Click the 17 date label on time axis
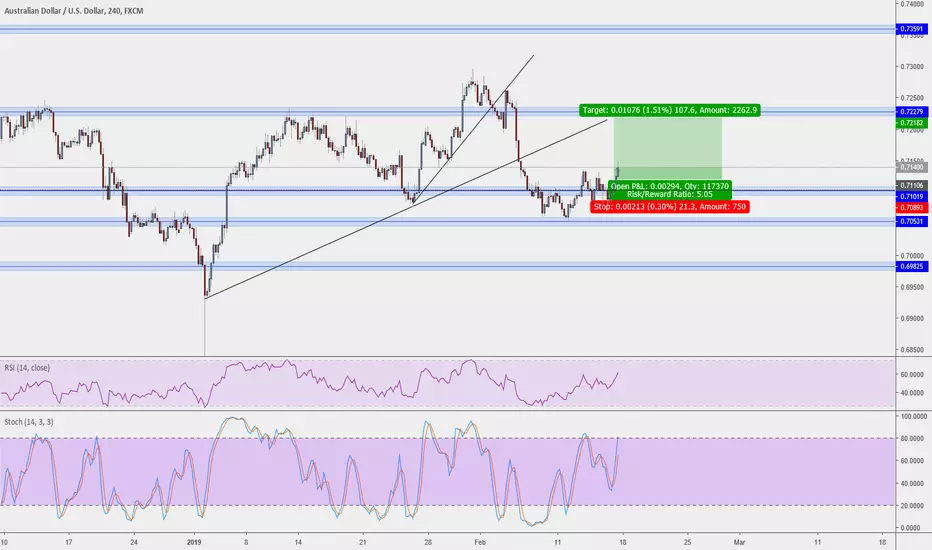932x550 pixels. [x=69, y=542]
